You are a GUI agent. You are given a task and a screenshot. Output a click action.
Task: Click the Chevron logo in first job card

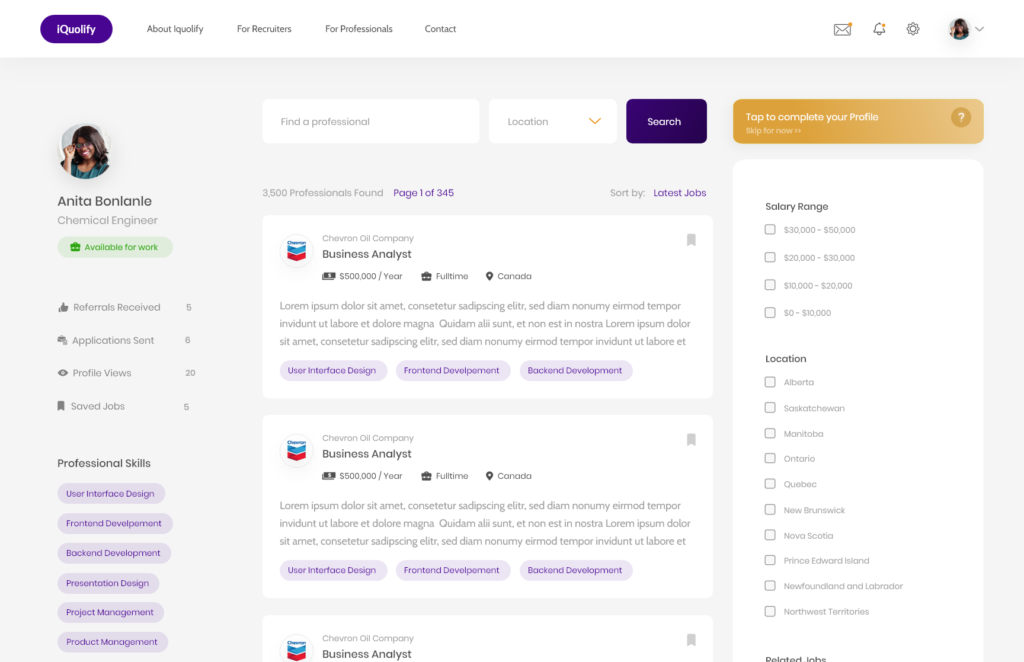coord(296,250)
